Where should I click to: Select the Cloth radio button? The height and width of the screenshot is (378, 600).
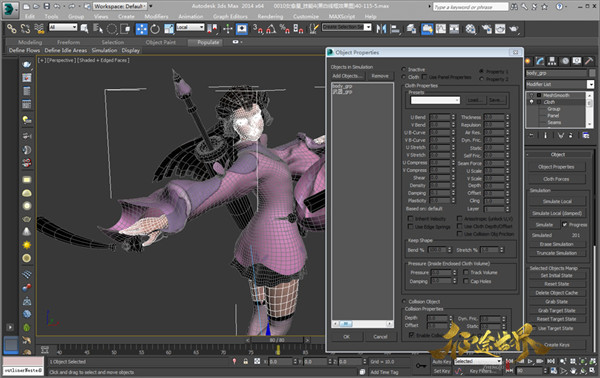point(404,77)
